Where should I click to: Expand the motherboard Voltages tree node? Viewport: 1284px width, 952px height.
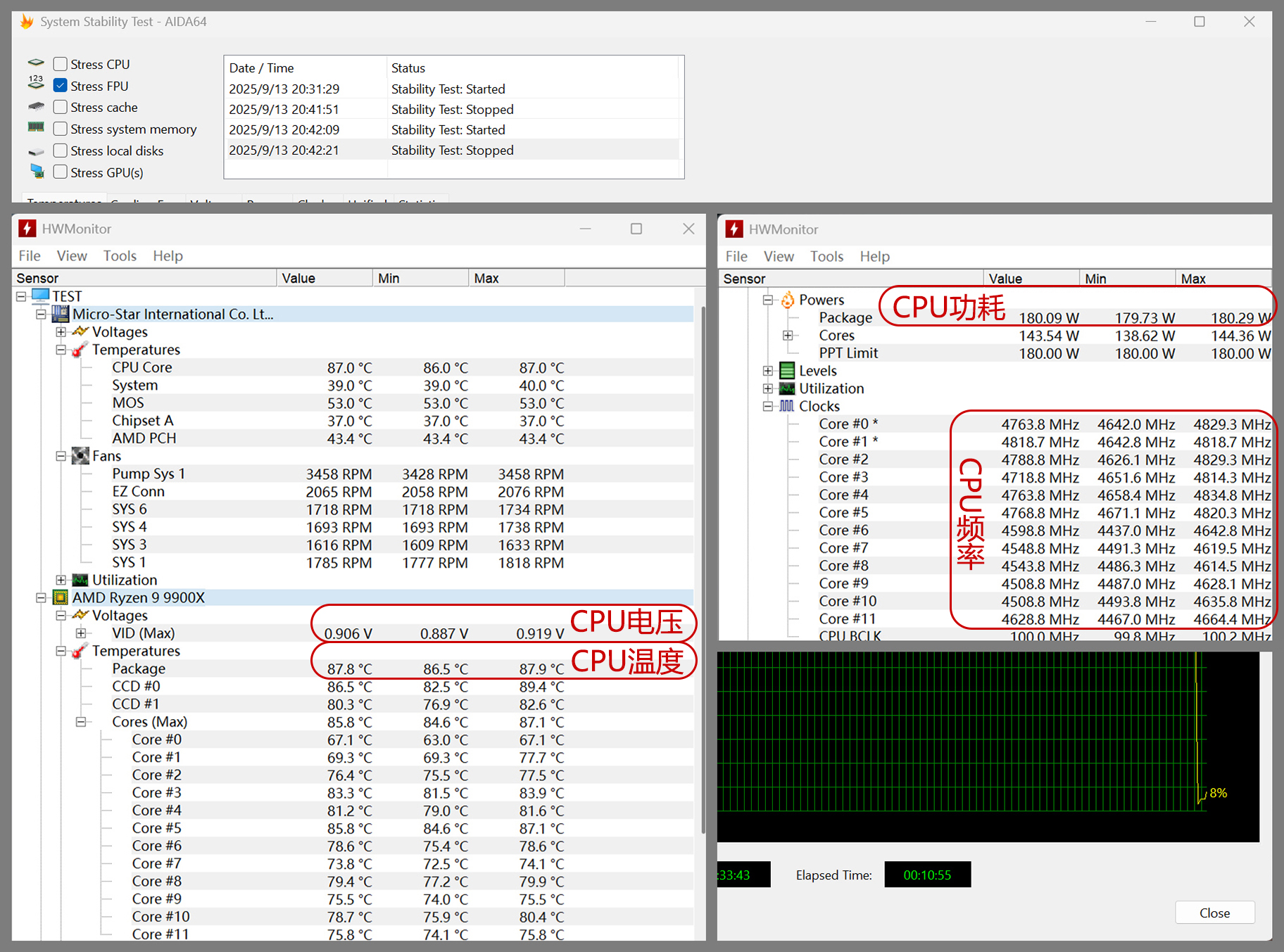point(61,332)
